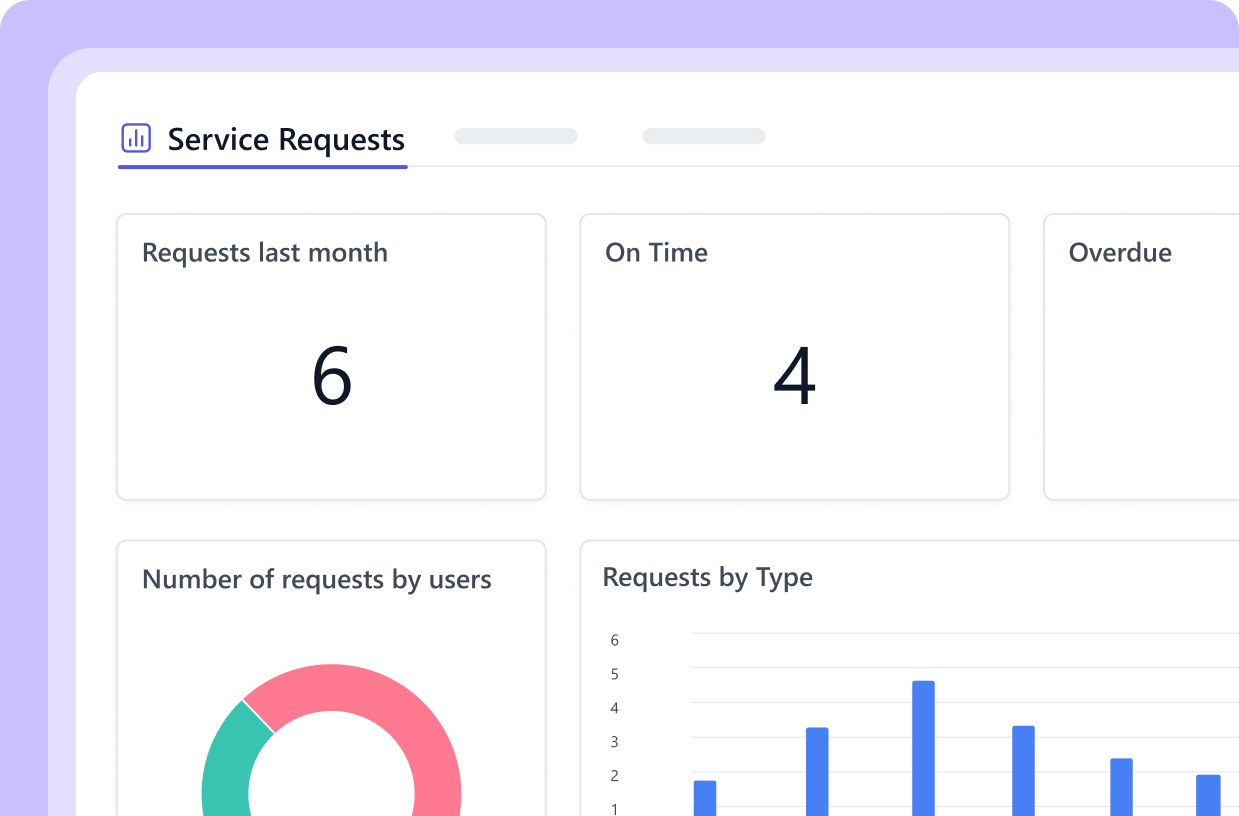Click the 6 label on the chart axis
This screenshot has height=816, width=1239.
(x=614, y=640)
